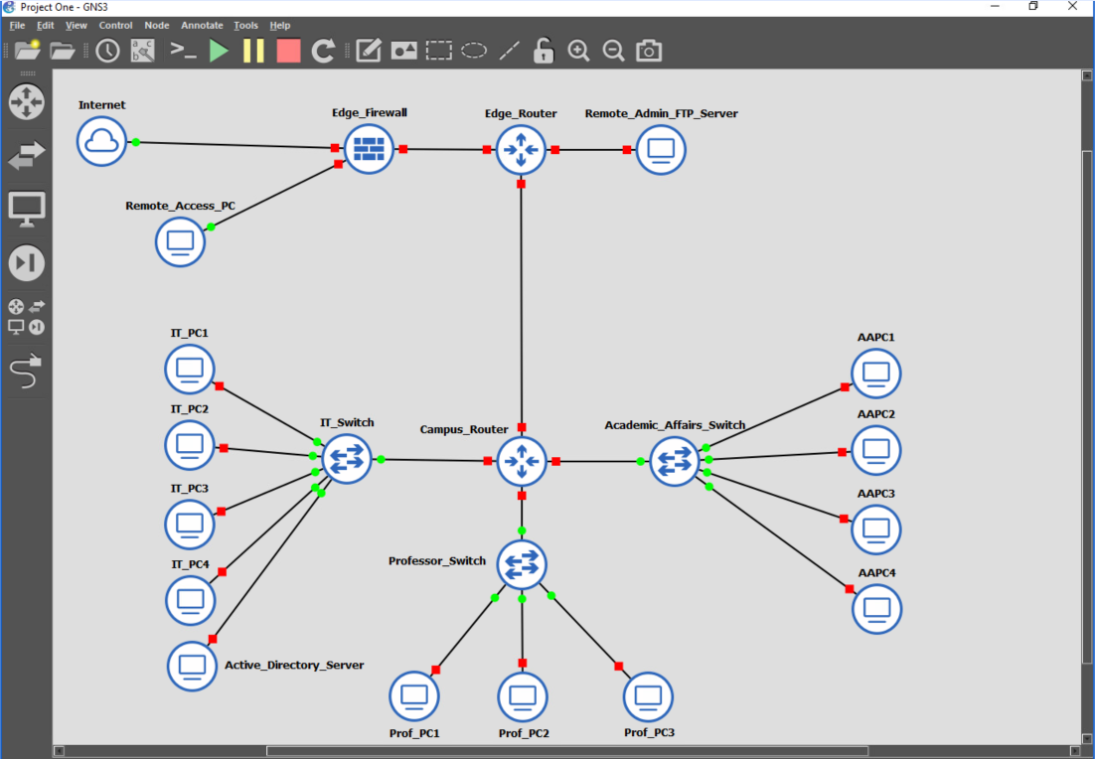Take a screenshot with the camera icon
The image size is (1095, 759).
(648, 50)
